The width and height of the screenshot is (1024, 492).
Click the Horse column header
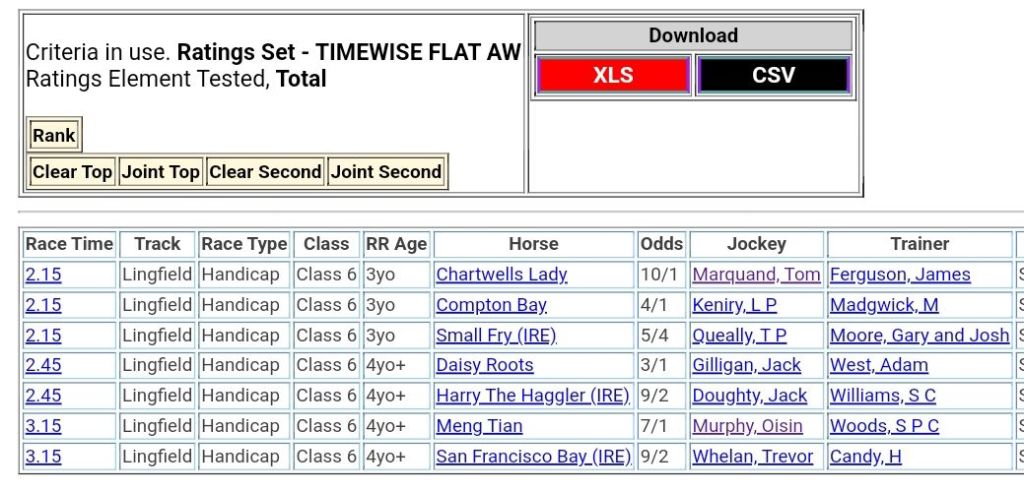click(x=533, y=244)
